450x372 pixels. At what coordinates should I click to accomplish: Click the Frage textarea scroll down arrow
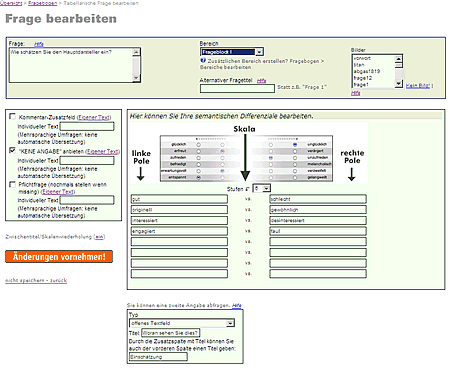136,78
